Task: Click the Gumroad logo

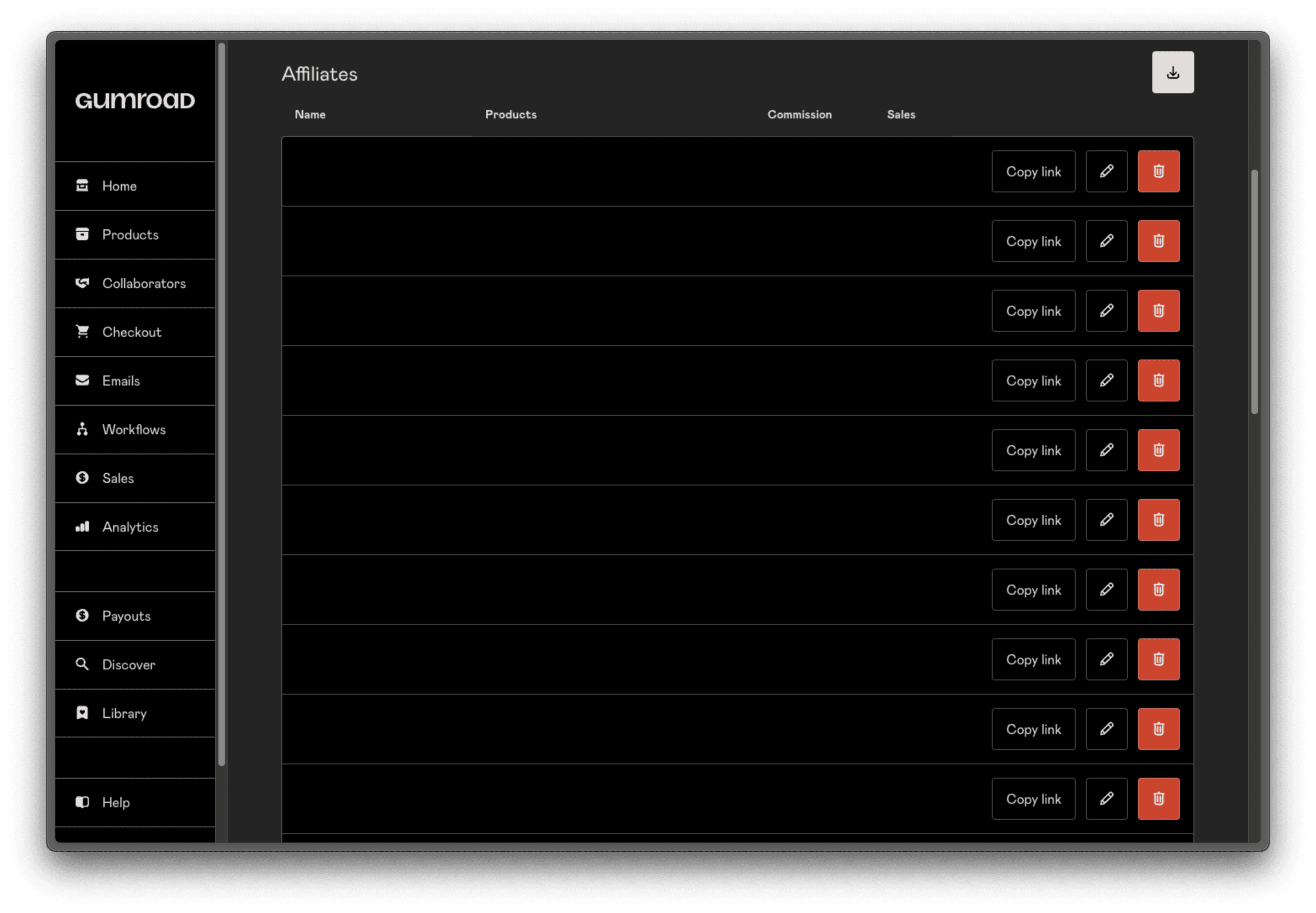Action: pos(134,100)
